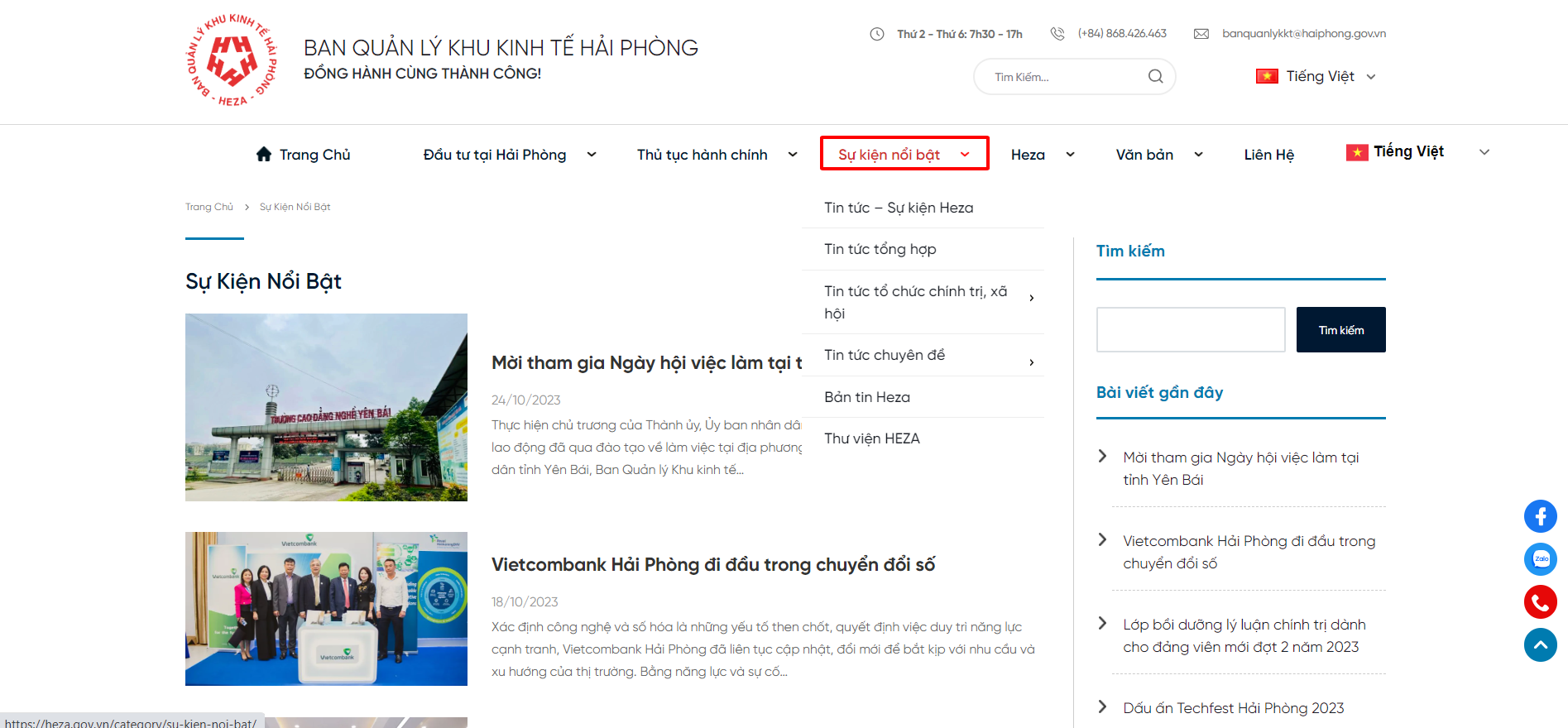Select Tin tức tổng hợp menu item
Screen dimensions: 1568x728
coord(880,249)
